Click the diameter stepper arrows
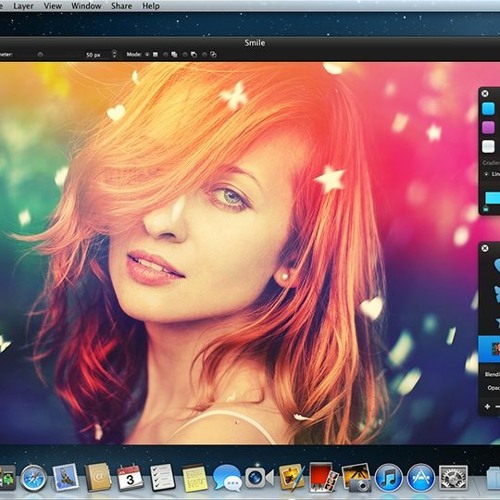500x500 pixels. click(x=114, y=54)
